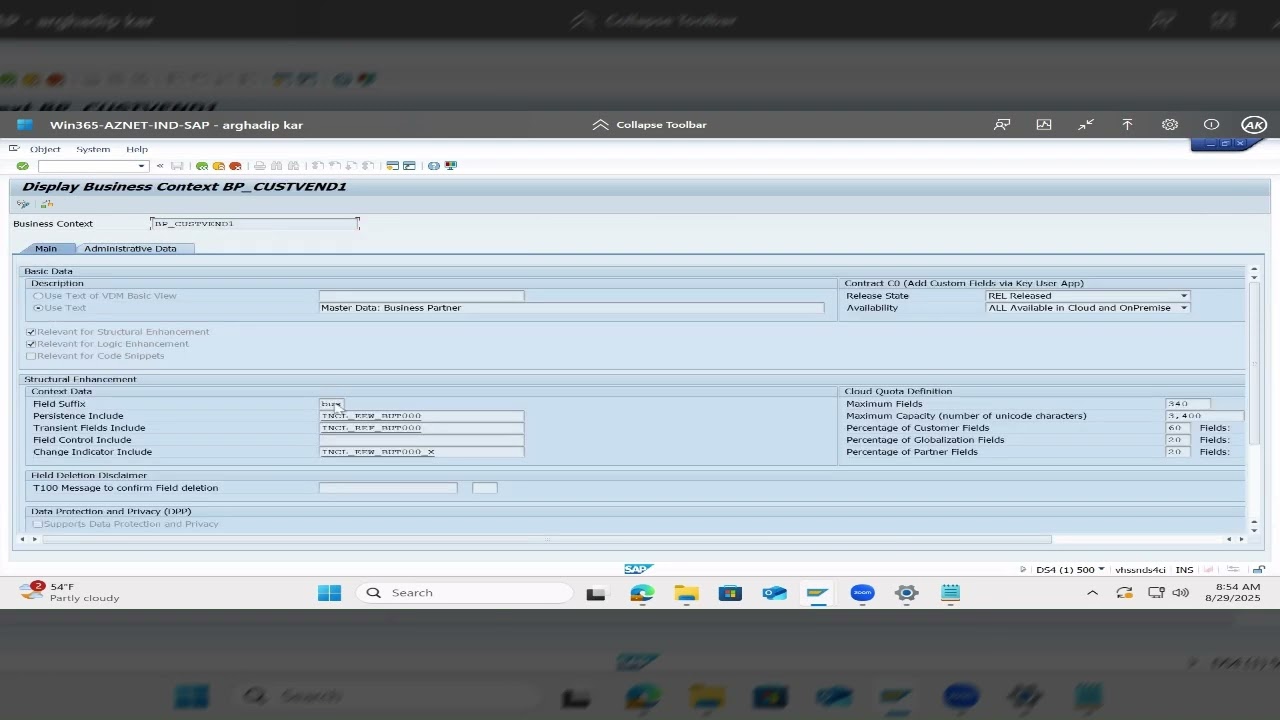Open the Object menu
The image size is (1280, 720).
(x=45, y=149)
